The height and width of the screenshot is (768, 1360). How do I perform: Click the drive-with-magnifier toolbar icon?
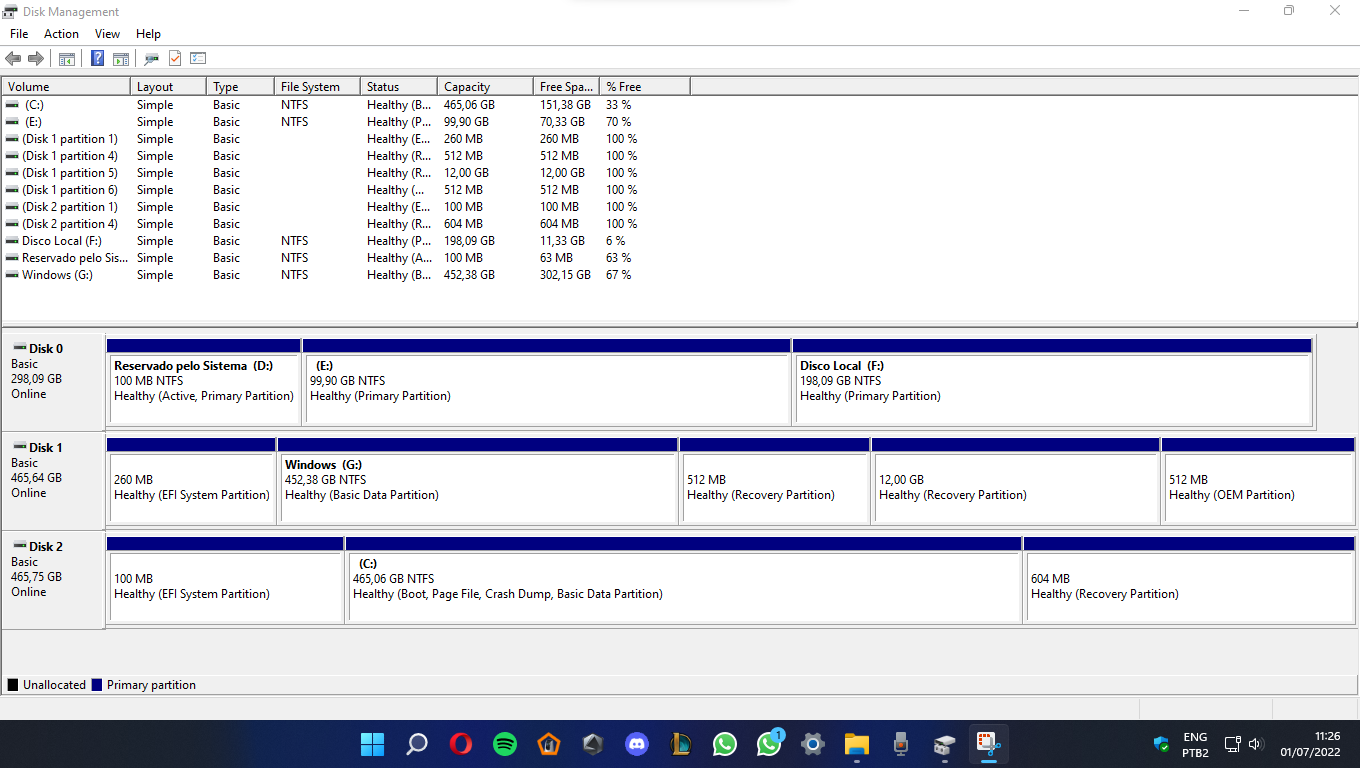152,59
